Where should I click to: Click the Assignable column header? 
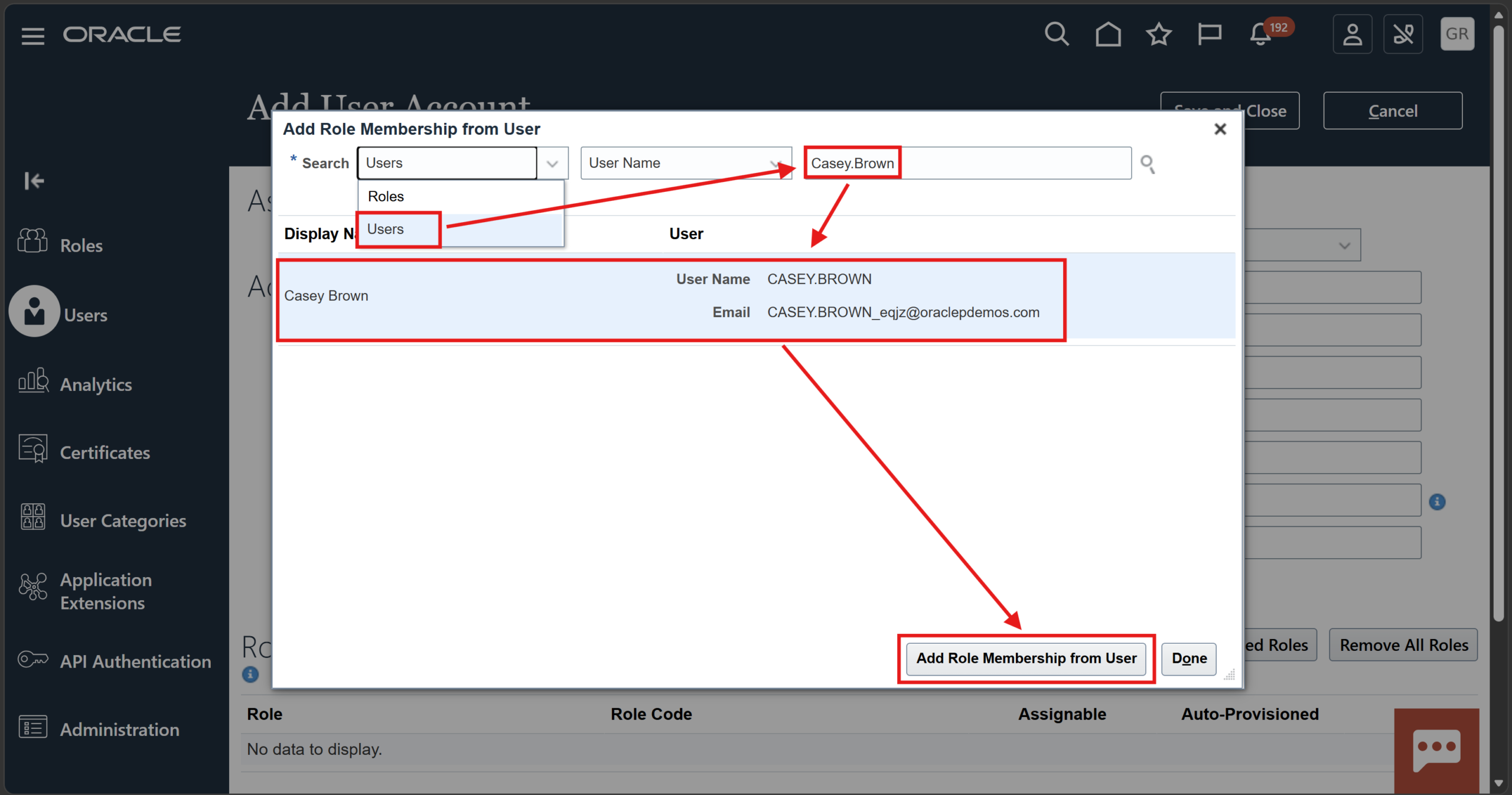coord(1062,715)
